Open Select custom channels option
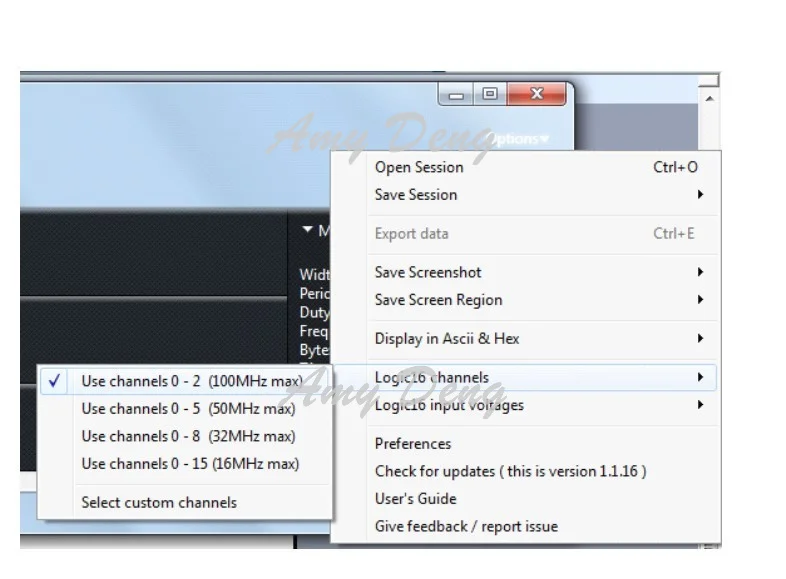 pos(185,502)
